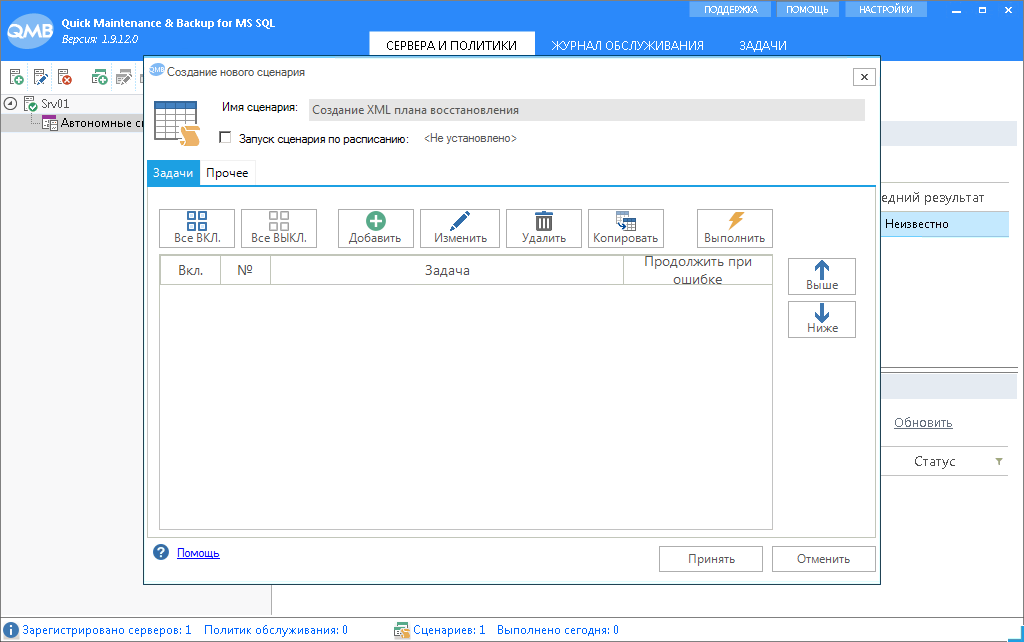Collapse the Srv01 server node
The image size is (1024, 642).
[10, 103]
